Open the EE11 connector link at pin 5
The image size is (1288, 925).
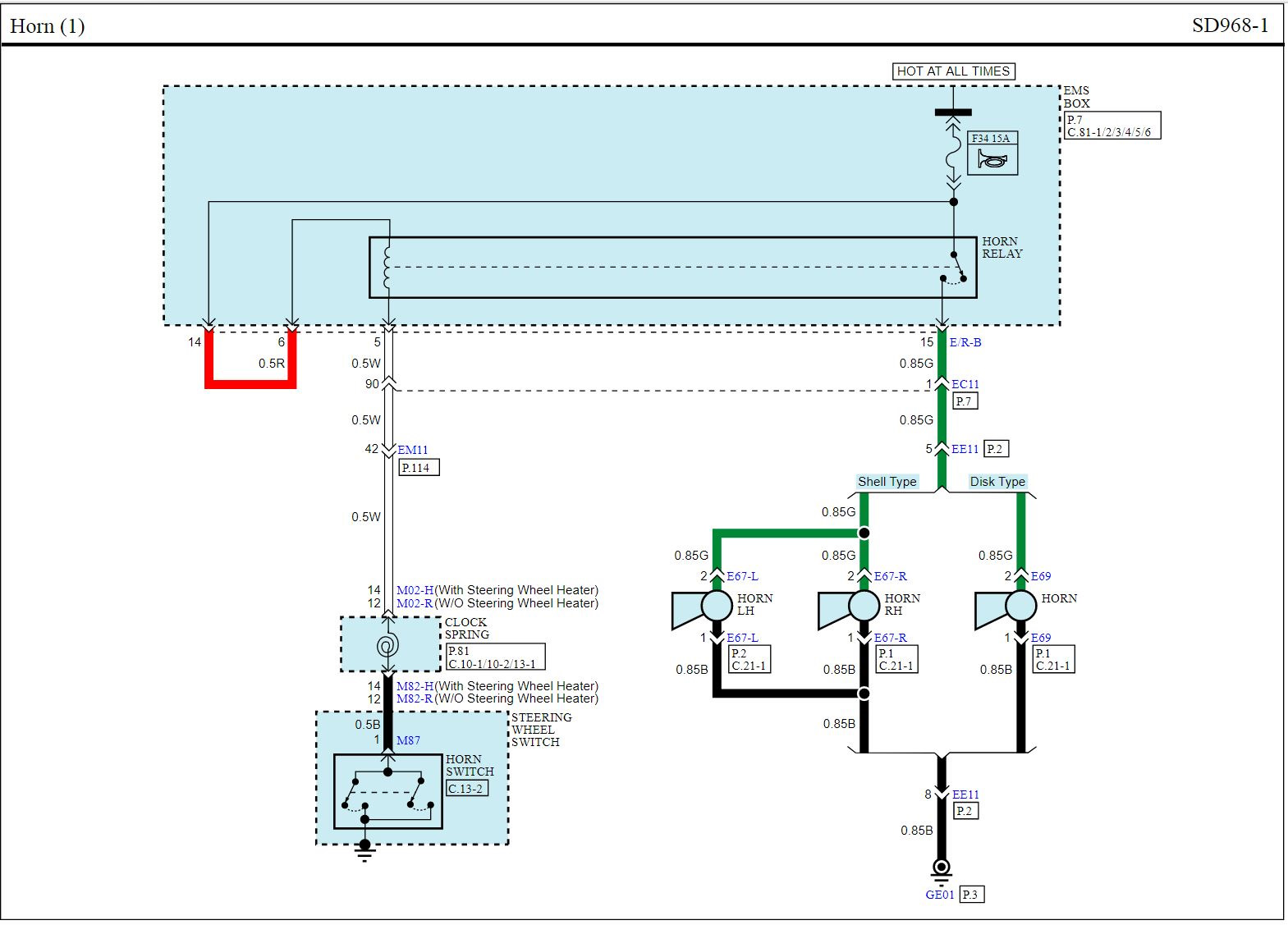point(965,449)
